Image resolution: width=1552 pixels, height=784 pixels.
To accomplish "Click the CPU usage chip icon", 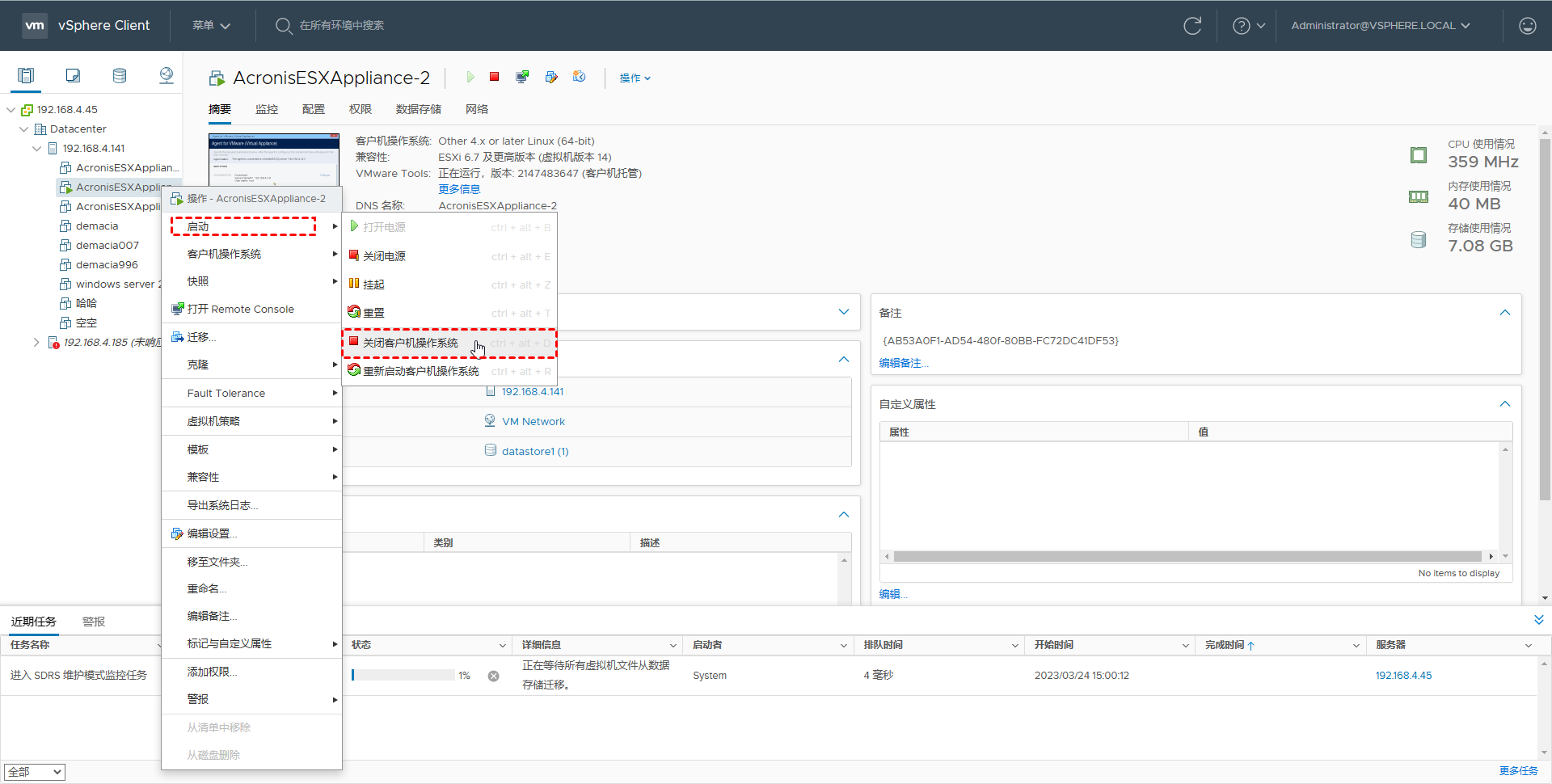I will click(1419, 155).
